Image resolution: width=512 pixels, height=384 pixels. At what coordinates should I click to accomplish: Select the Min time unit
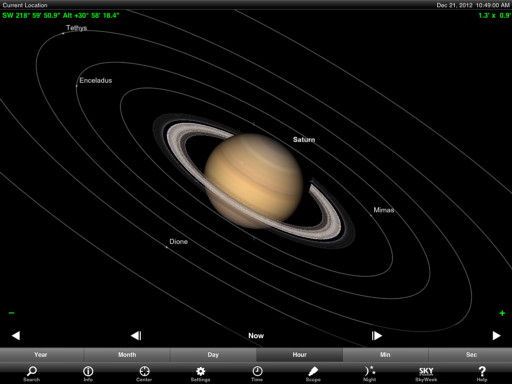pos(385,355)
